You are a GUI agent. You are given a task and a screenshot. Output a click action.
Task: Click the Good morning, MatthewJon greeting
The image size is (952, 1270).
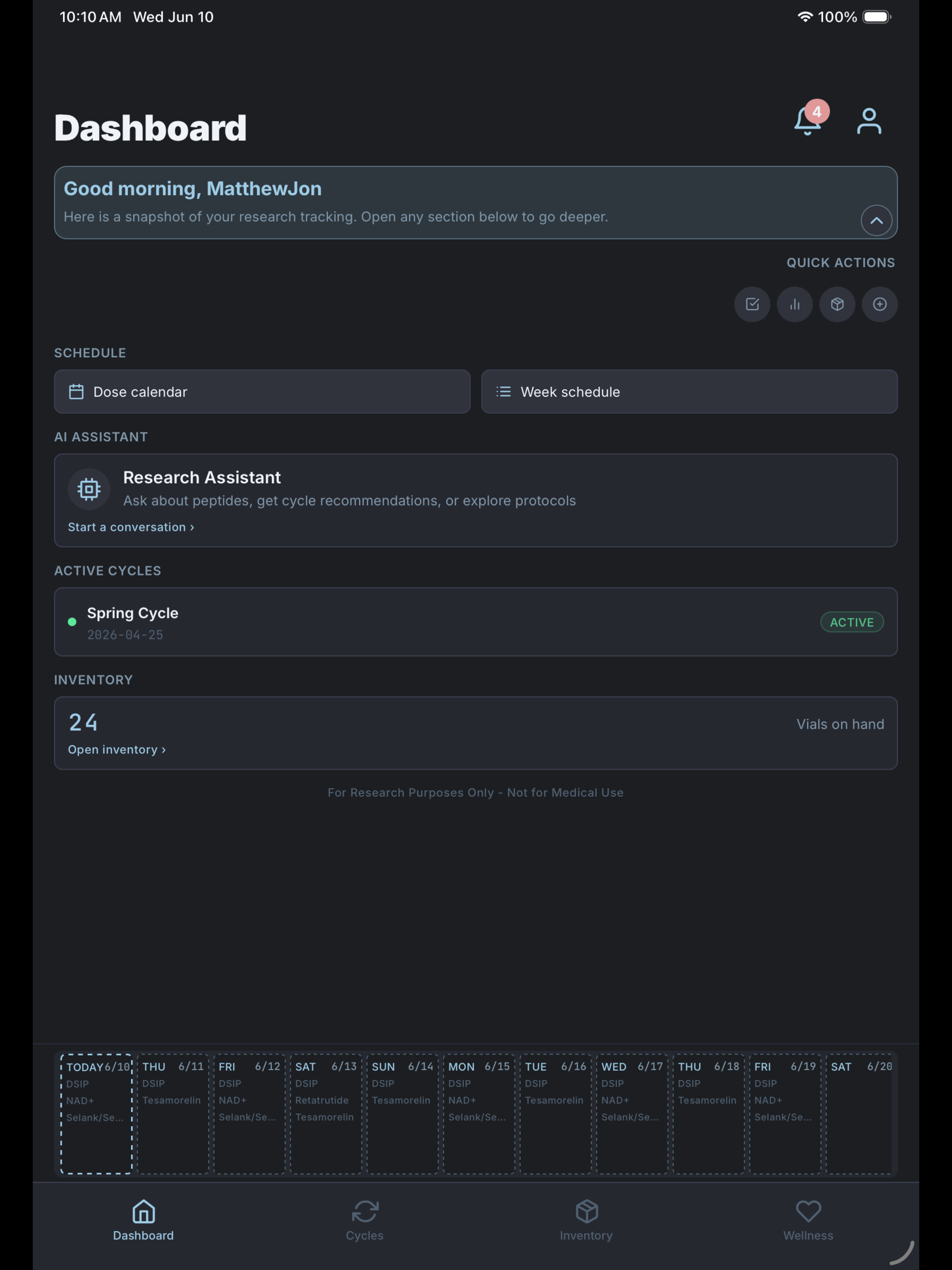193,189
